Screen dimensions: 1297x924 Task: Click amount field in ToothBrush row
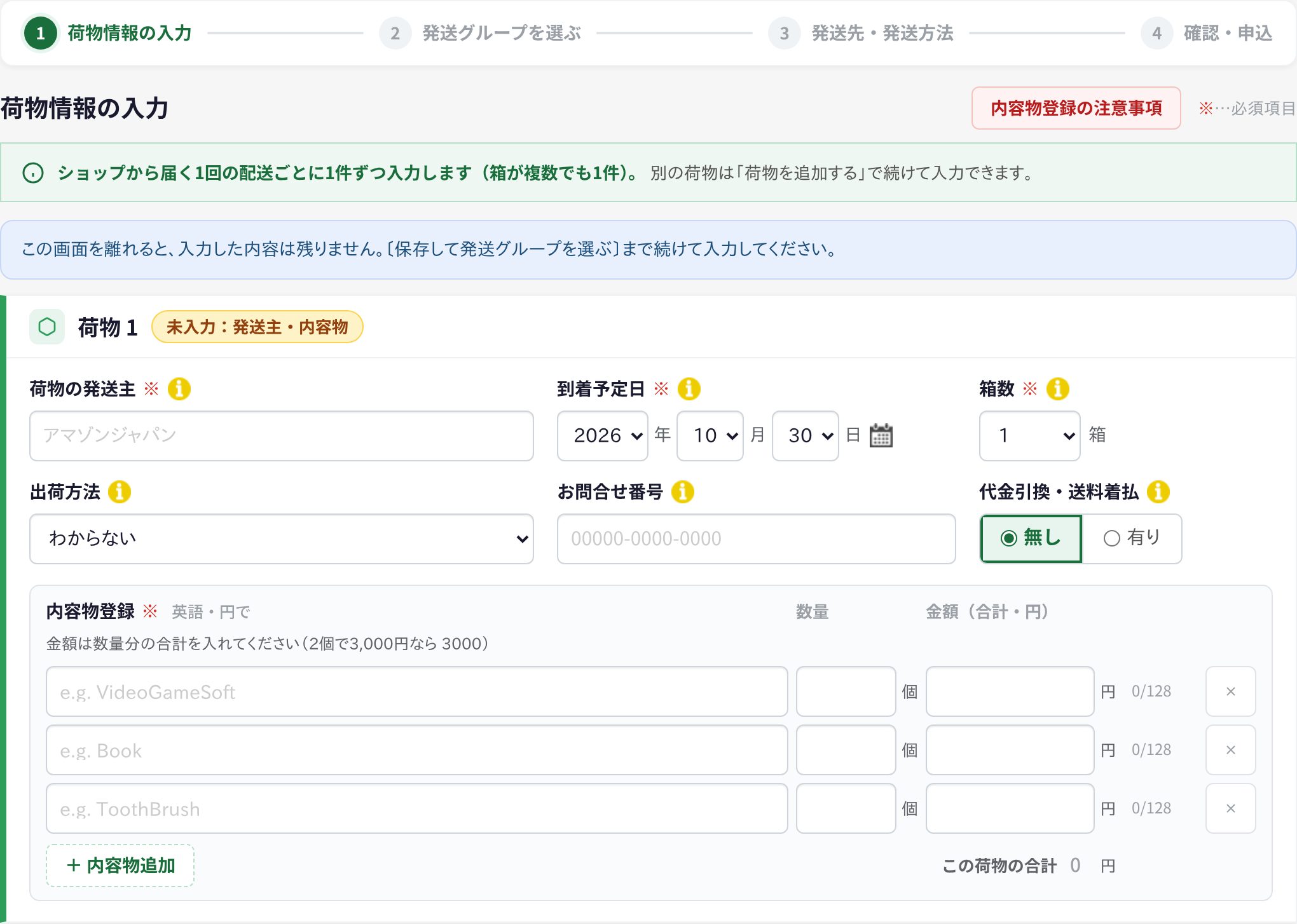tap(1010, 808)
